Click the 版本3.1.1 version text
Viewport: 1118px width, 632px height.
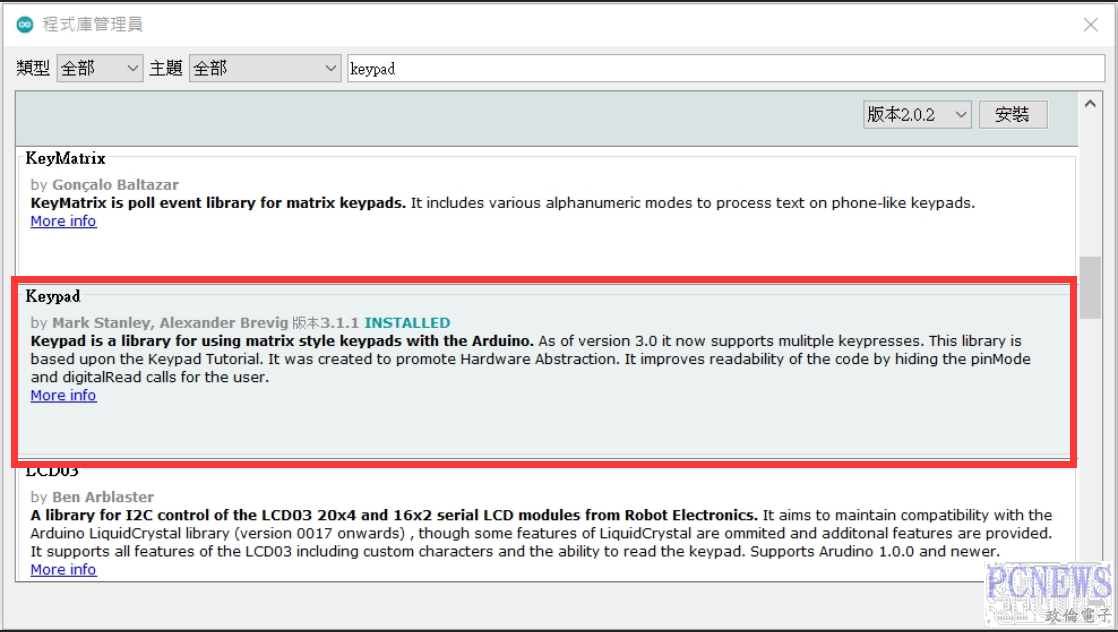[x=325, y=323]
